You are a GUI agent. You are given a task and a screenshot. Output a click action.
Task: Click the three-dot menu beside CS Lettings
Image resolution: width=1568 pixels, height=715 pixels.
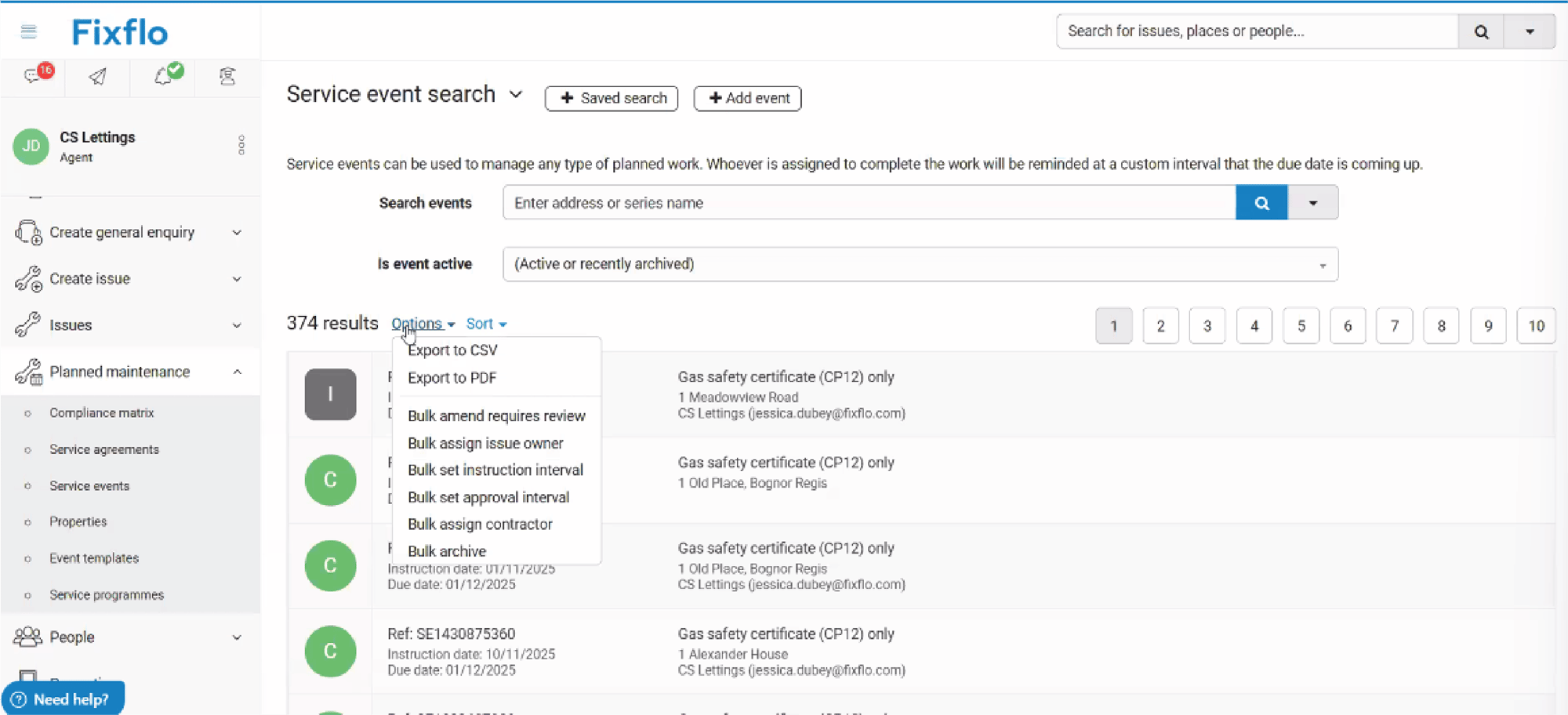click(x=241, y=145)
